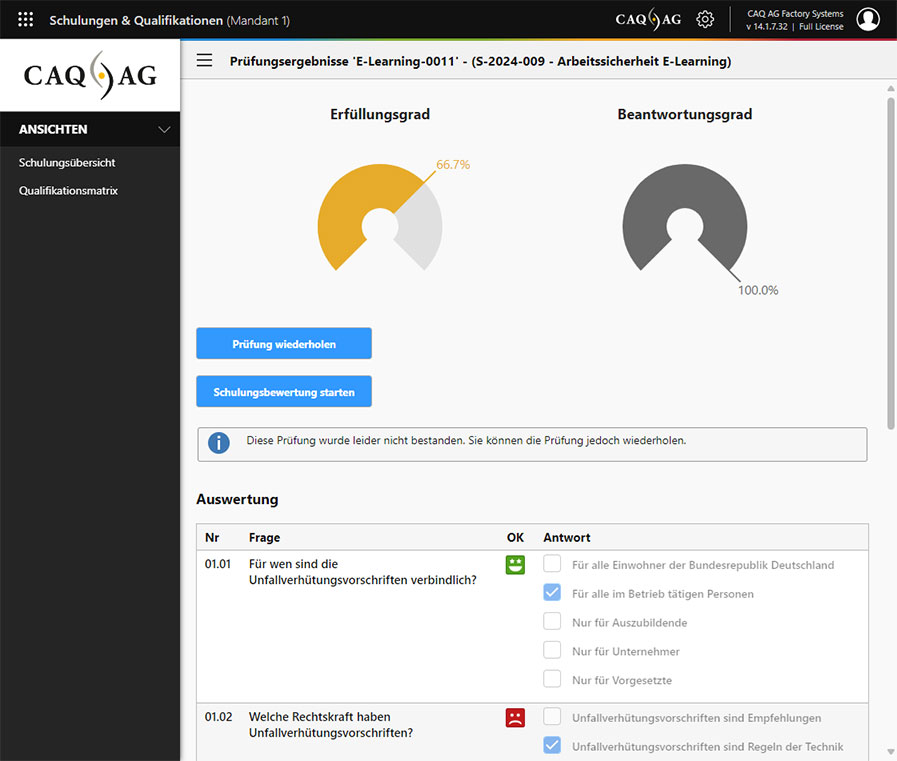Check the 'Nur für Auszubildende' box
This screenshot has width=897, height=761.
coord(552,622)
